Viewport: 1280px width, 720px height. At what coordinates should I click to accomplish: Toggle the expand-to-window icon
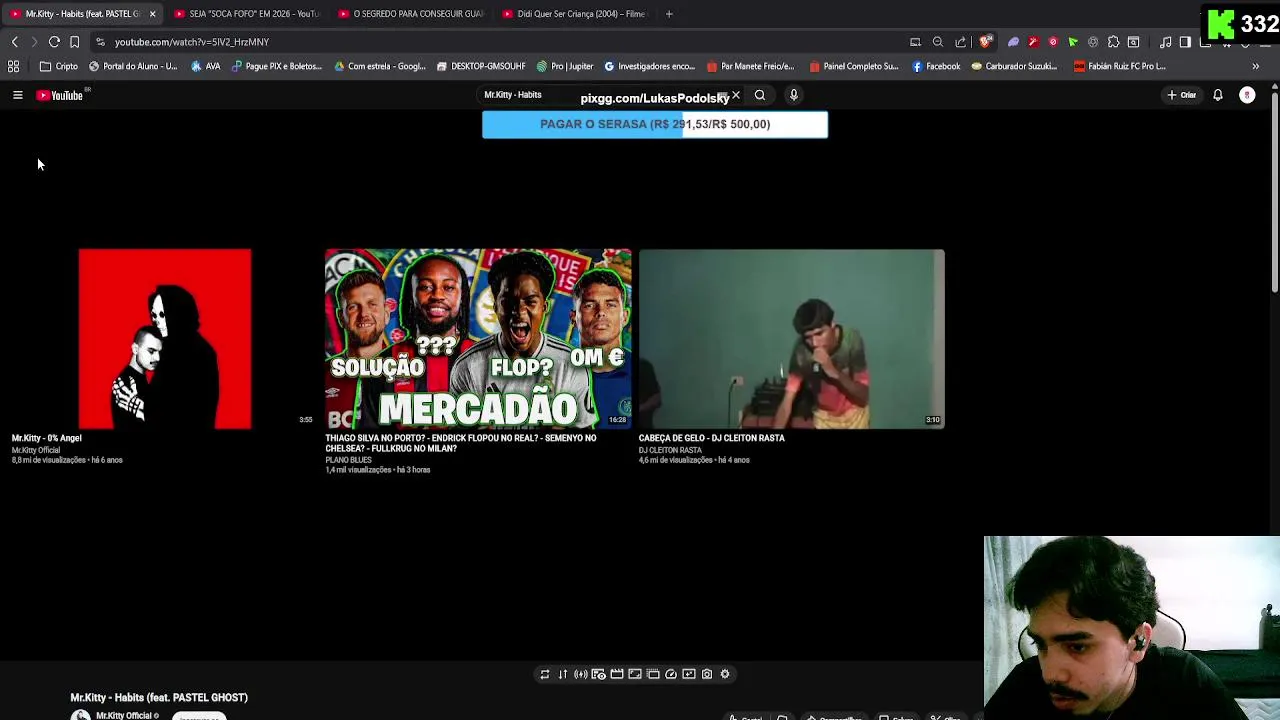tap(635, 674)
